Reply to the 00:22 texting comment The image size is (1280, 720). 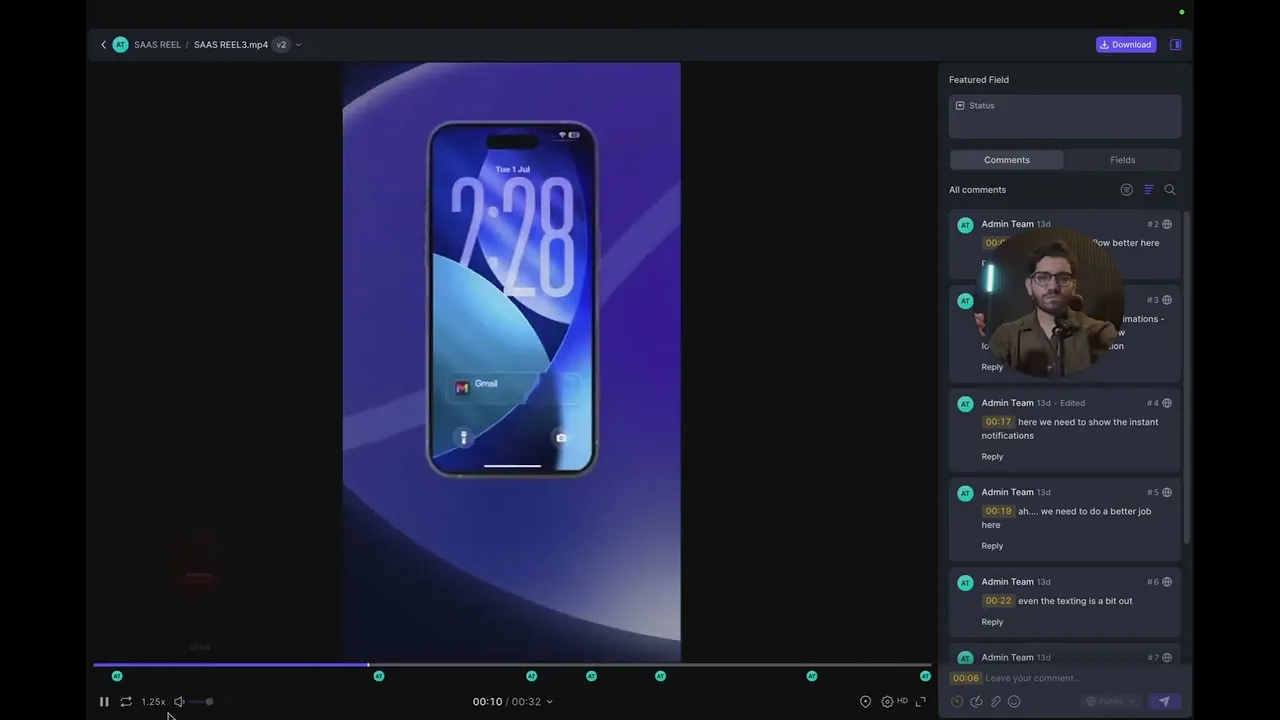point(992,622)
